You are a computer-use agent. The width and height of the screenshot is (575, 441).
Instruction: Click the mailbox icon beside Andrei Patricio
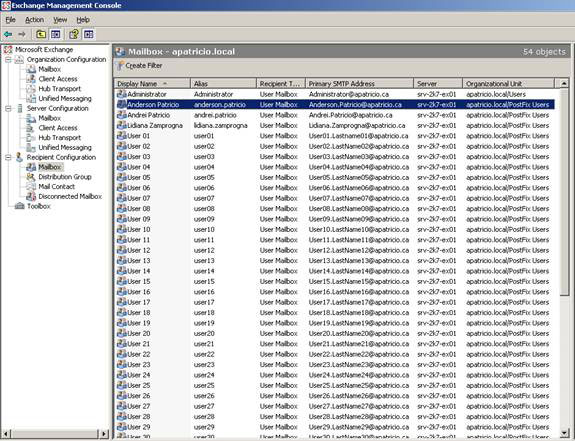coord(121,115)
